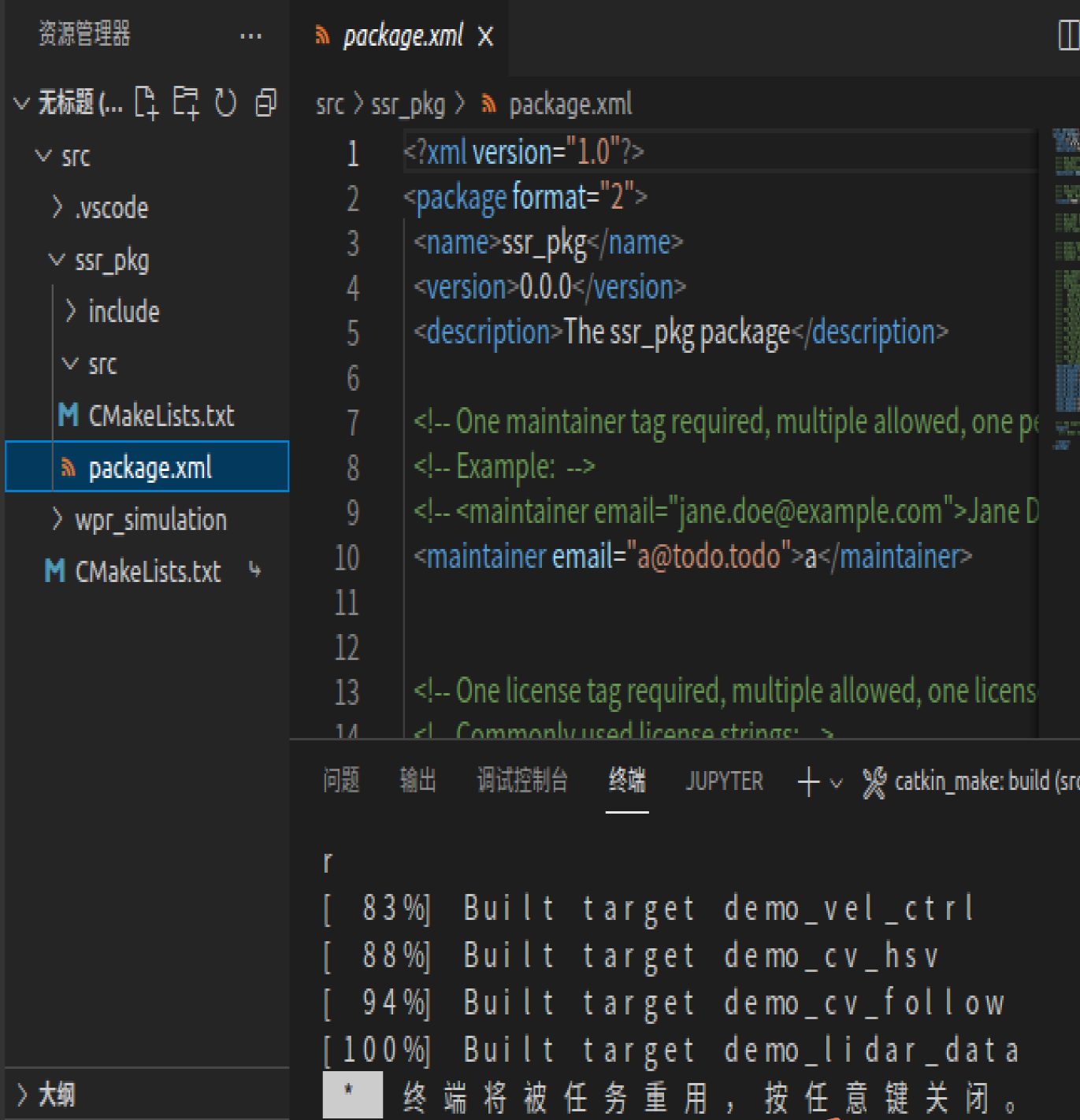This screenshot has height=1120, width=1080.
Task: Open the JUPYTER panel tab
Action: pos(724,781)
